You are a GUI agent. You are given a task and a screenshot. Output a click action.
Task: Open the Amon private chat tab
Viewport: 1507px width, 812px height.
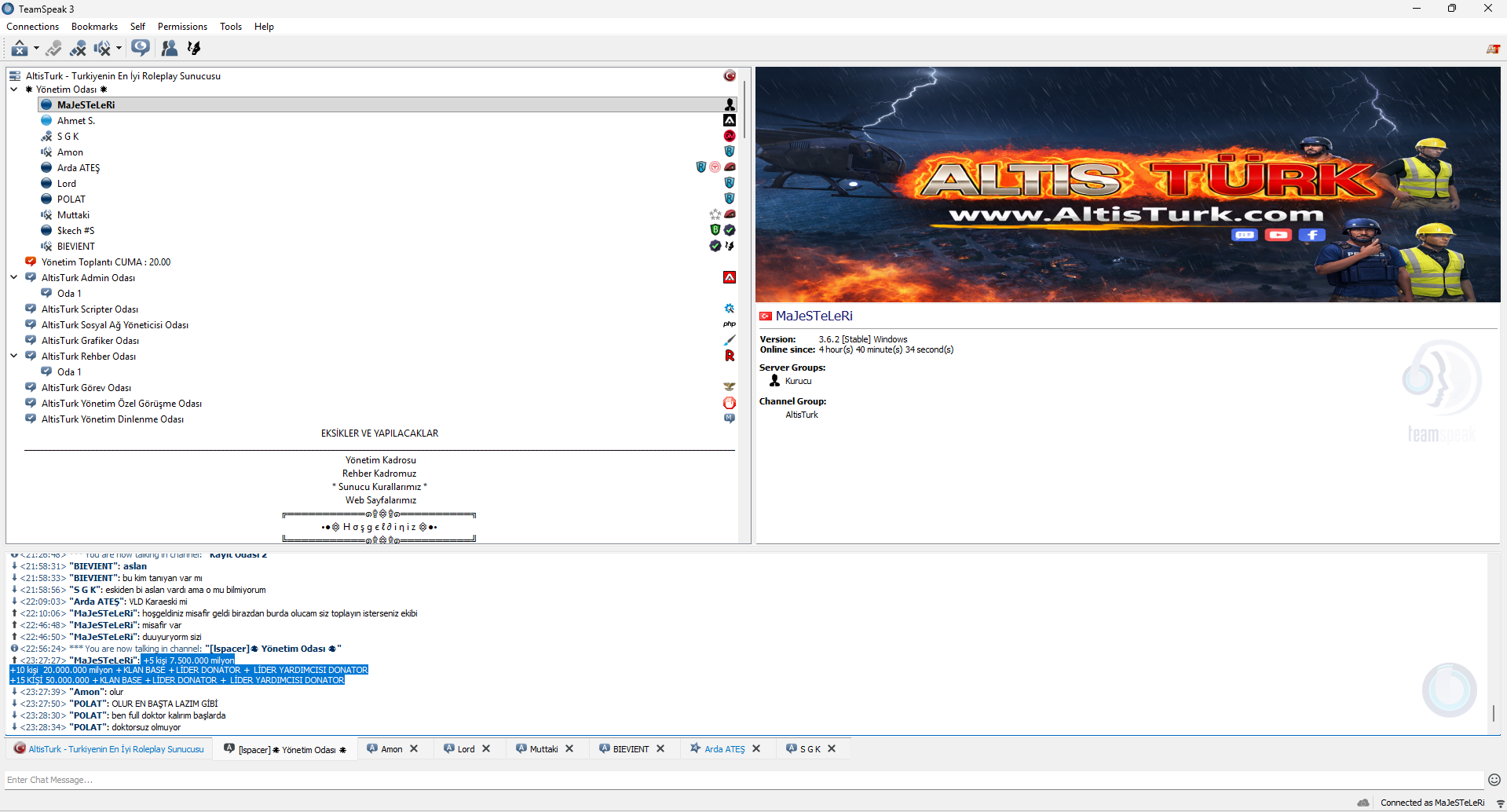pyautogui.click(x=392, y=749)
